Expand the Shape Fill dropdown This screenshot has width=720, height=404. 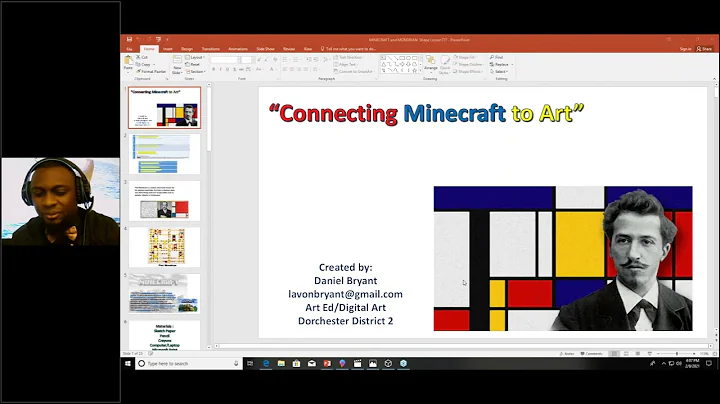[464, 57]
